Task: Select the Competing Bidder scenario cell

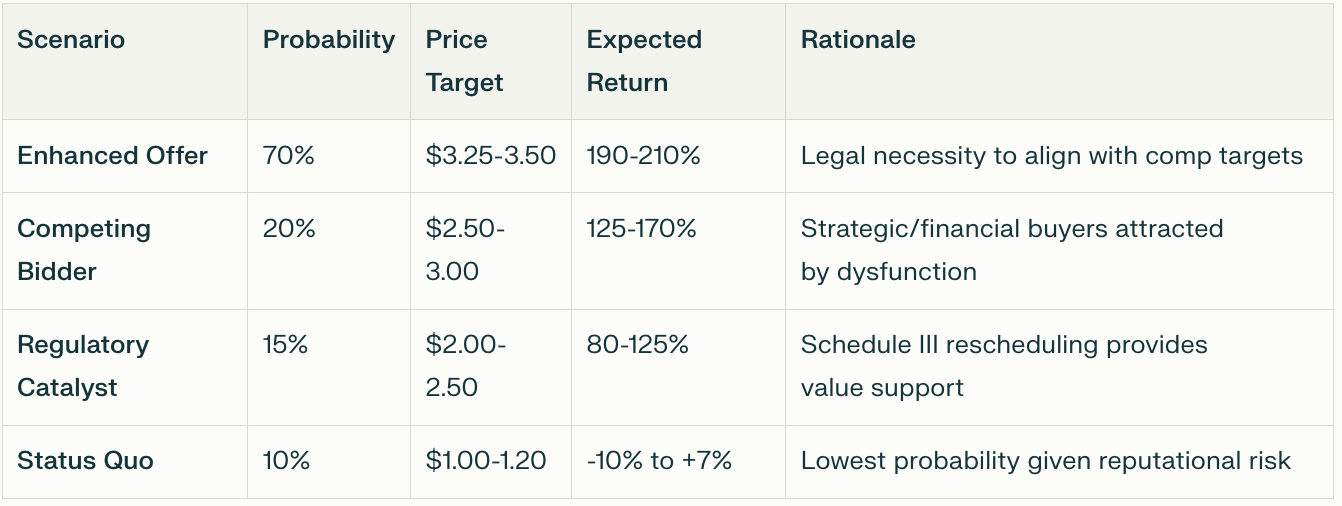Action: (84, 250)
